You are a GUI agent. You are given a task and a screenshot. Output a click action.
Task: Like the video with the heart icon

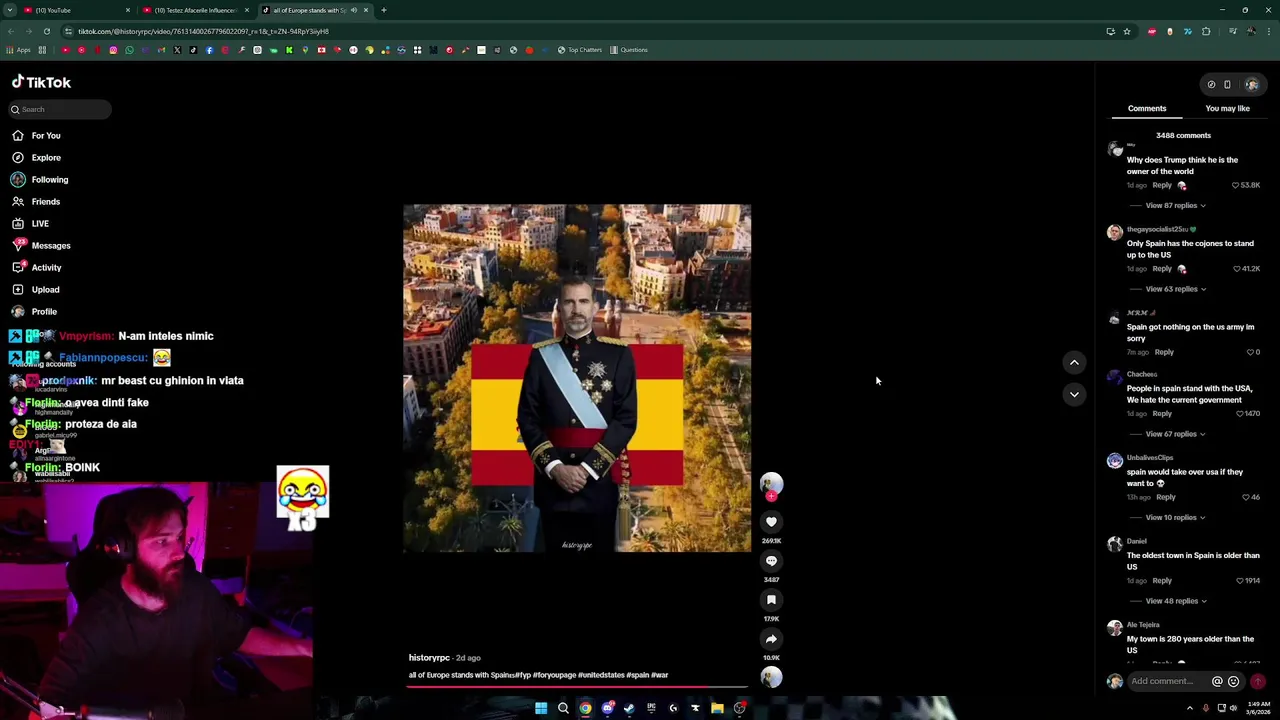[771, 522]
